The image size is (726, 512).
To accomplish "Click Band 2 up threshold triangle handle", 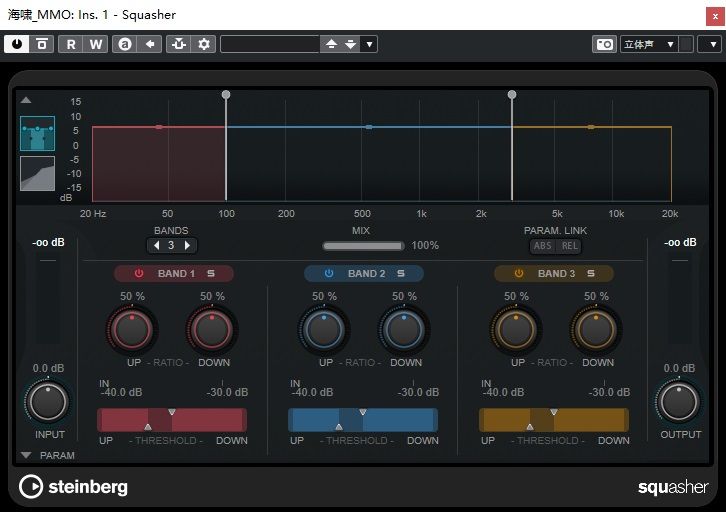I will [339, 427].
